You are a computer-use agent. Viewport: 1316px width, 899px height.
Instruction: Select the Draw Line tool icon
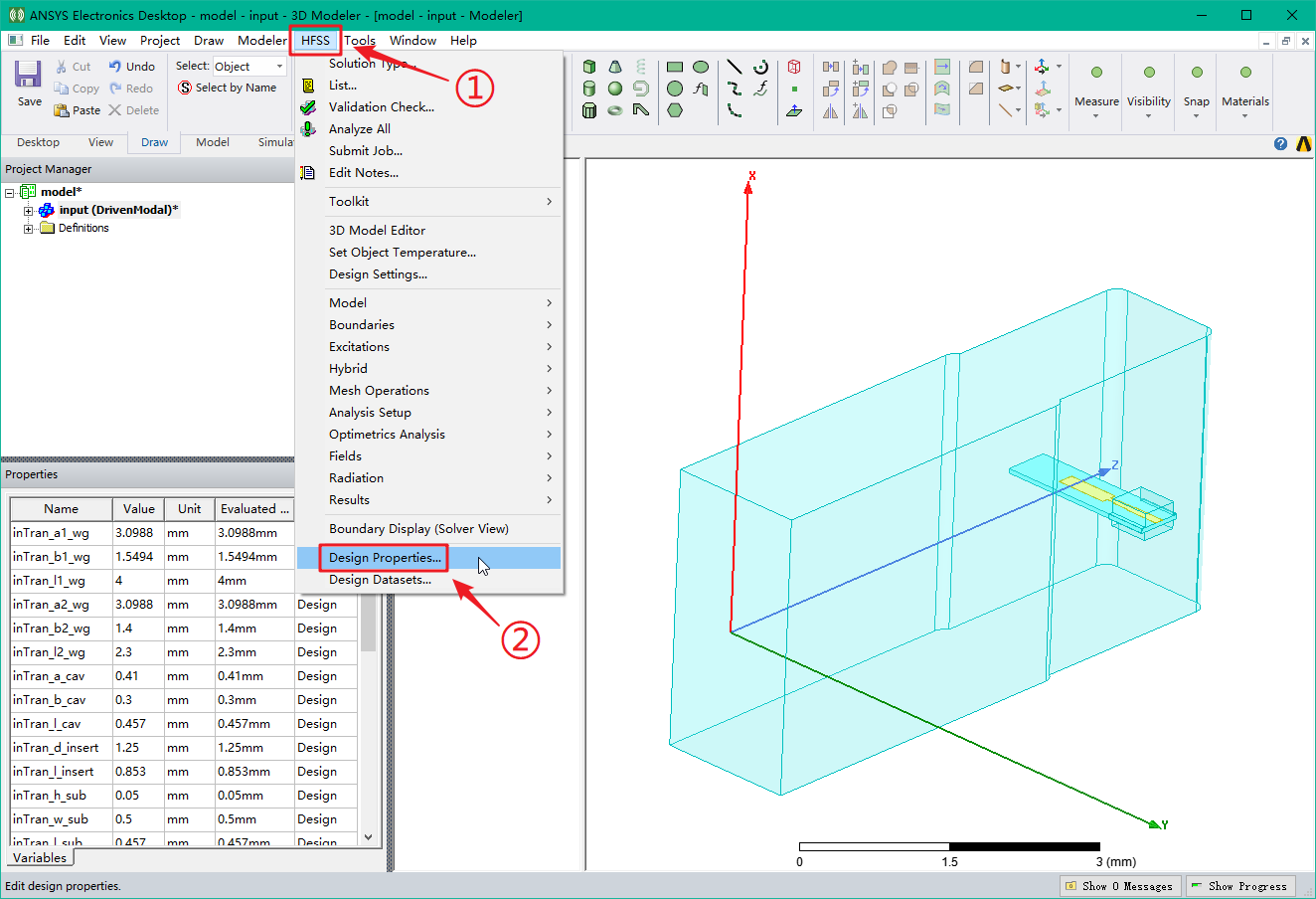[735, 67]
